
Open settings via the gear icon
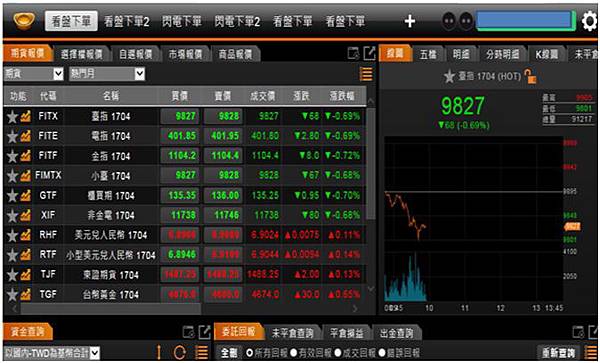[x=590, y=21]
